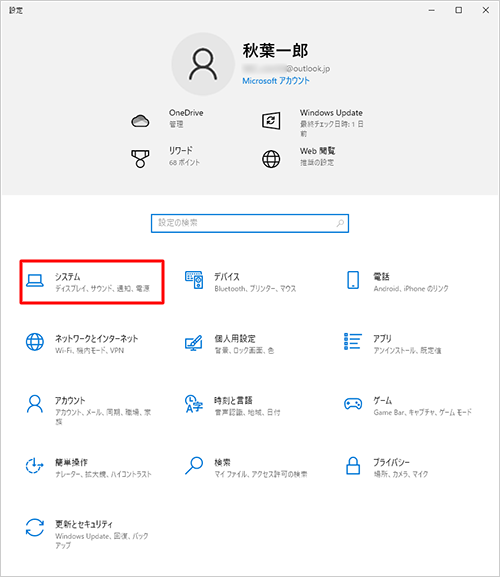Click the Windows Update refresh icon
The image size is (500, 577).
pos(271,120)
